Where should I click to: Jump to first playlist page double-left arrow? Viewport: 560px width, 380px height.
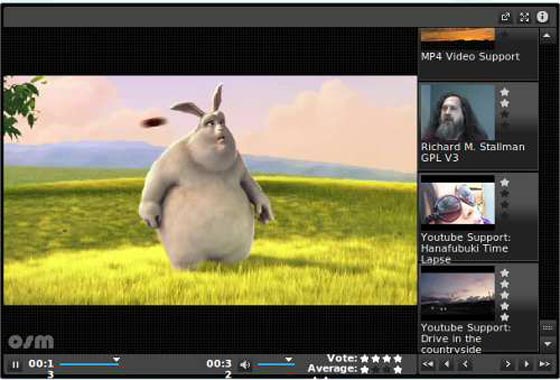428,364
